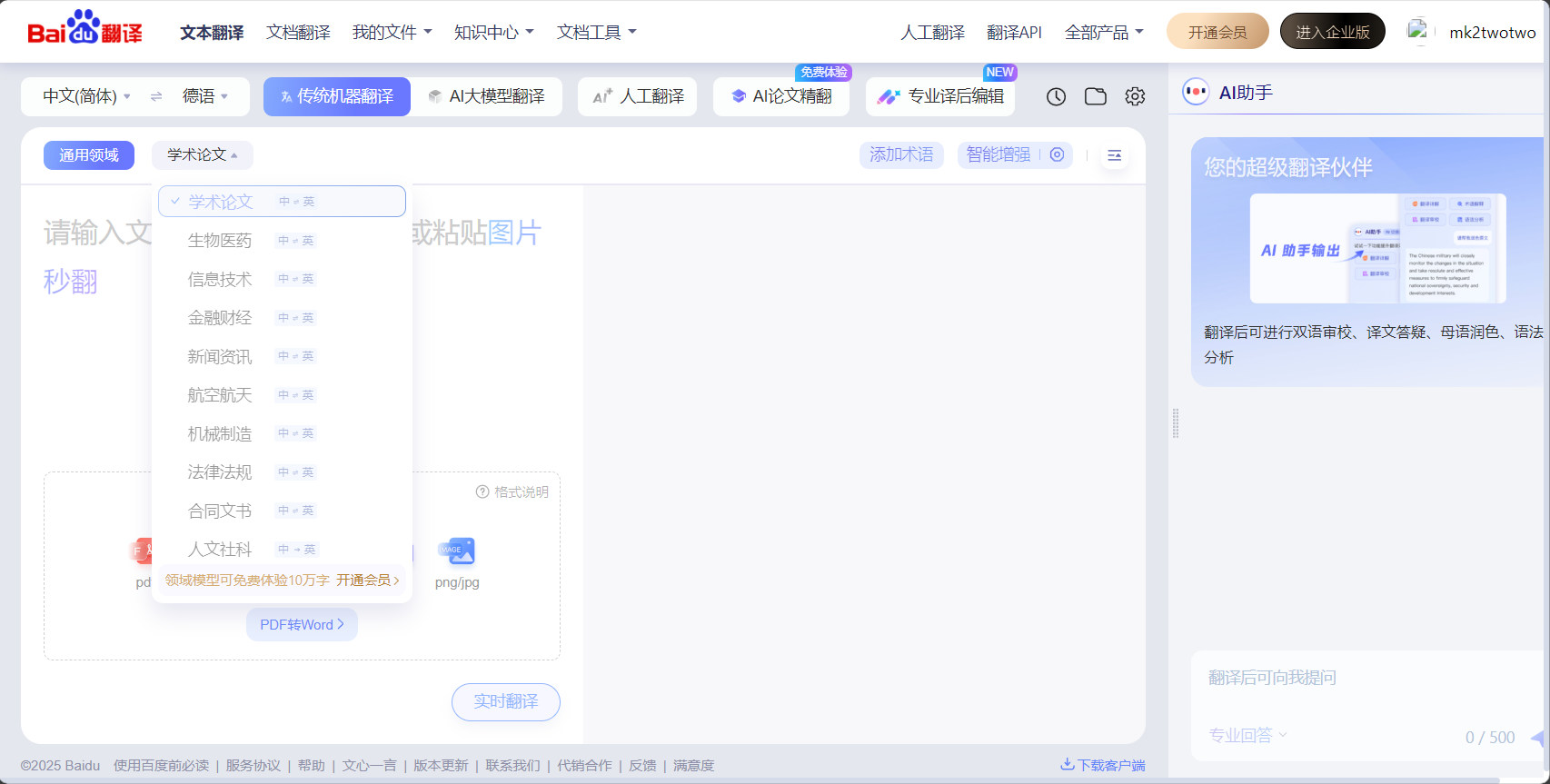The image size is (1550, 784).
Task: Select 新闻资讯 domain
Action: pos(282,356)
